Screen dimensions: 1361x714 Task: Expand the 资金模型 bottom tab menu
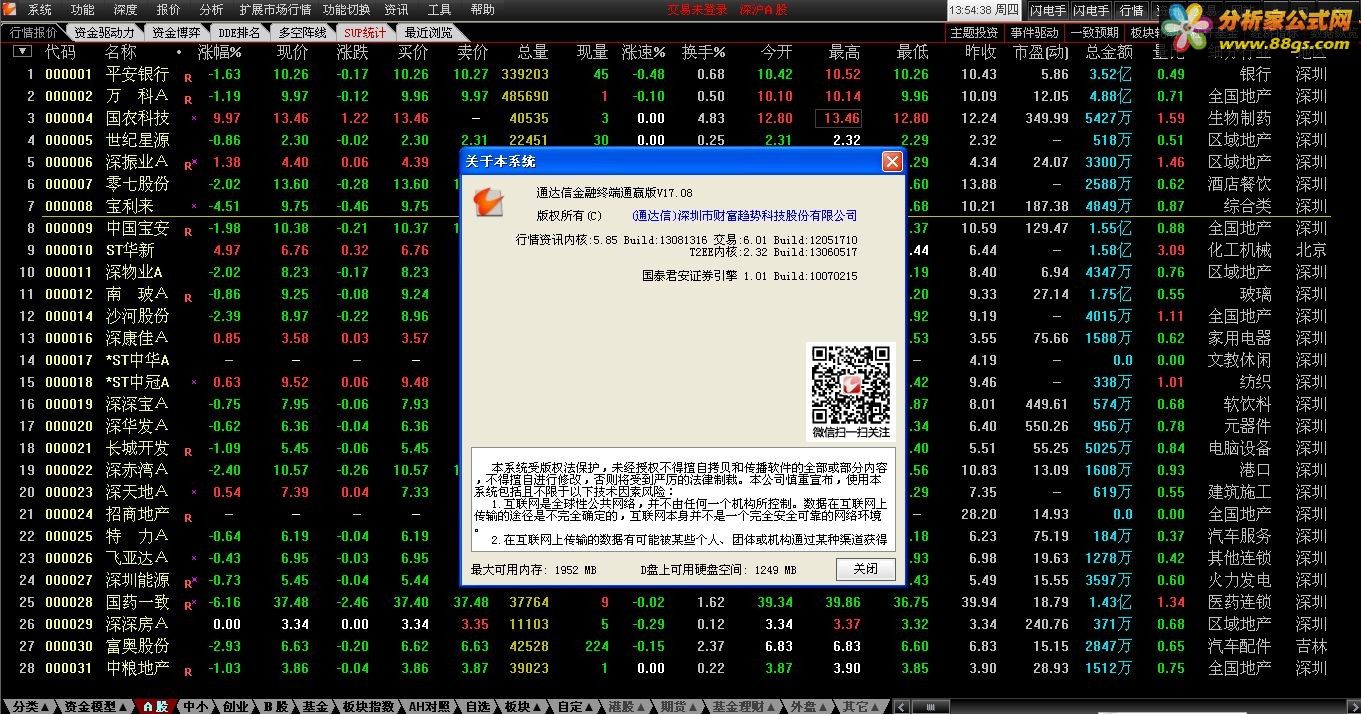point(124,707)
